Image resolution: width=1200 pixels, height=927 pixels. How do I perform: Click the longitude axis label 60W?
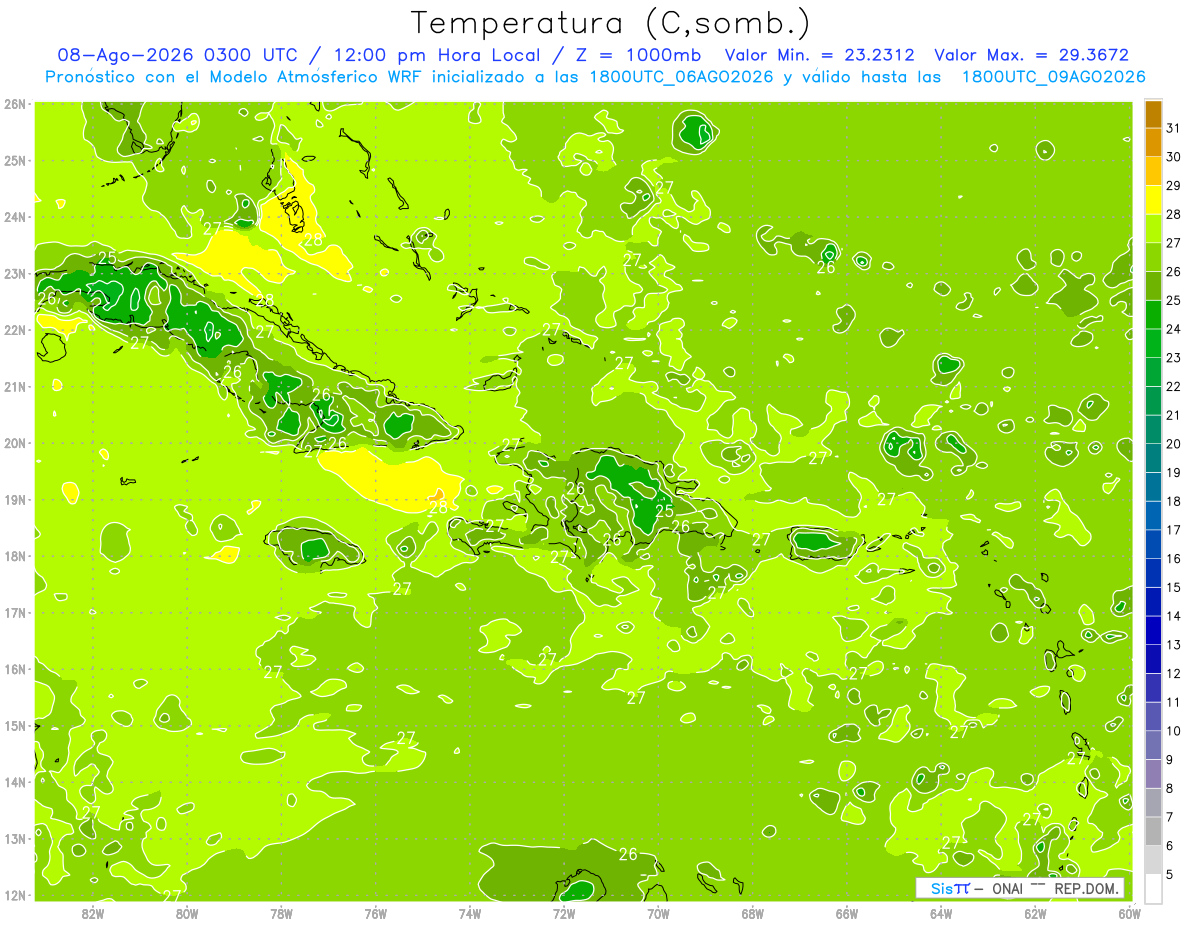coord(1129,912)
